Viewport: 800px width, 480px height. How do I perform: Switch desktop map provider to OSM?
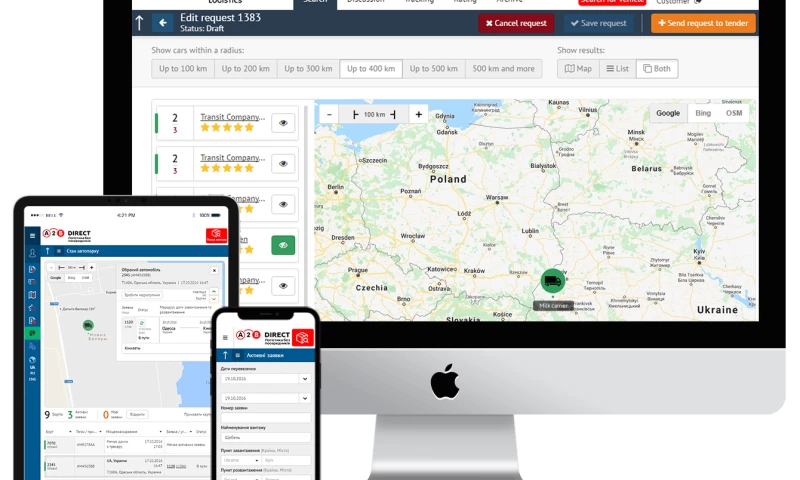pyautogui.click(x=734, y=113)
